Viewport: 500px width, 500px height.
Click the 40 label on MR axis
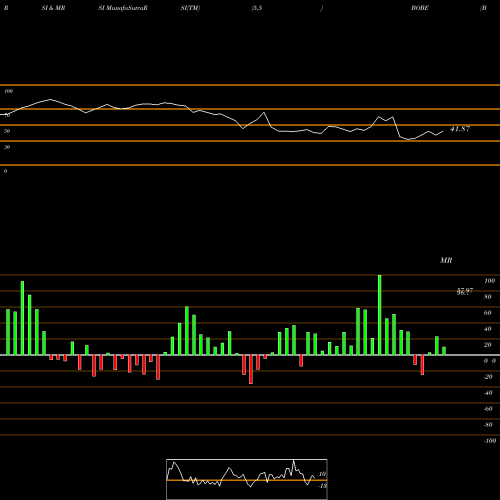coord(488,329)
